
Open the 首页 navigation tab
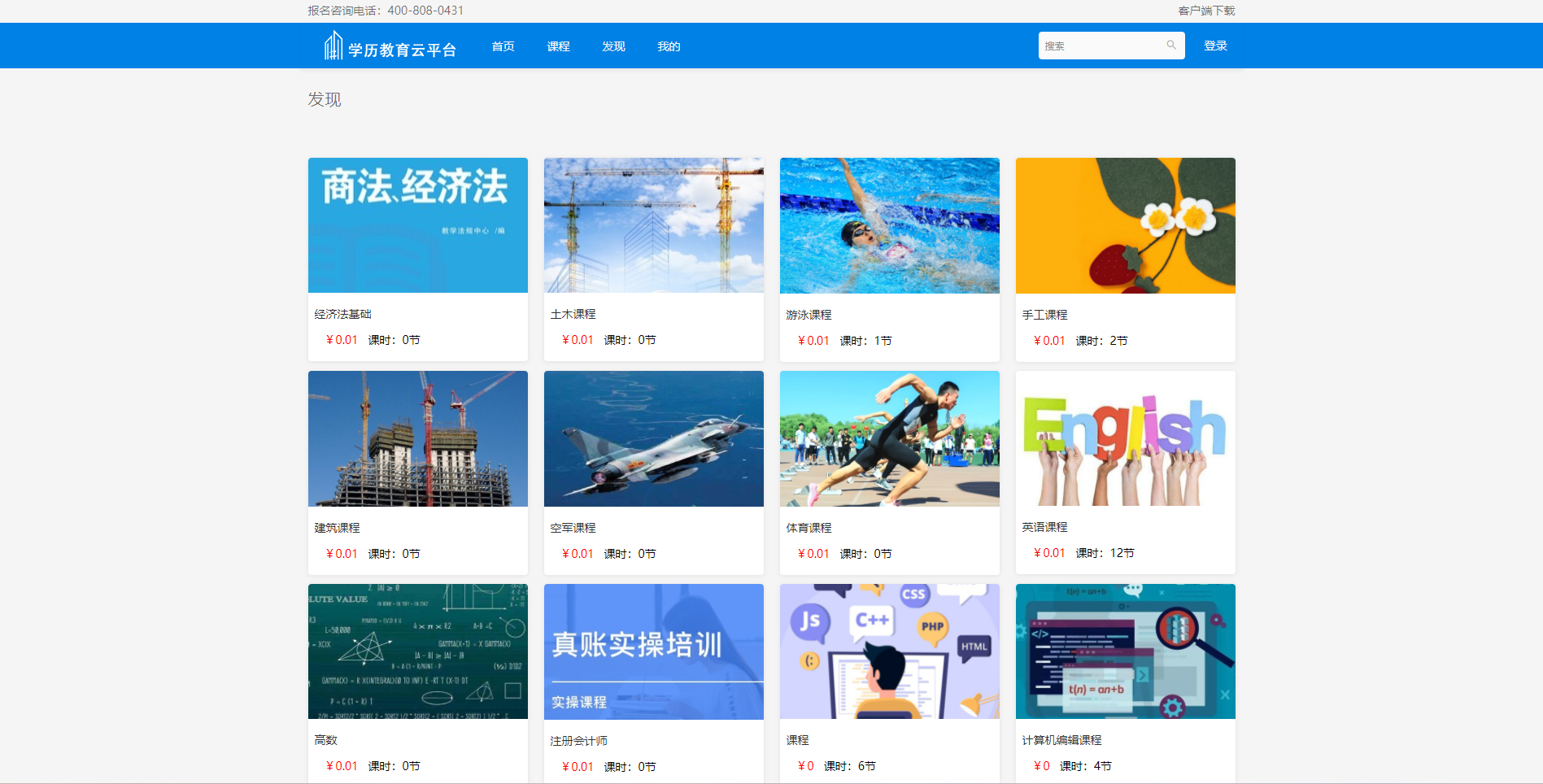tap(503, 46)
